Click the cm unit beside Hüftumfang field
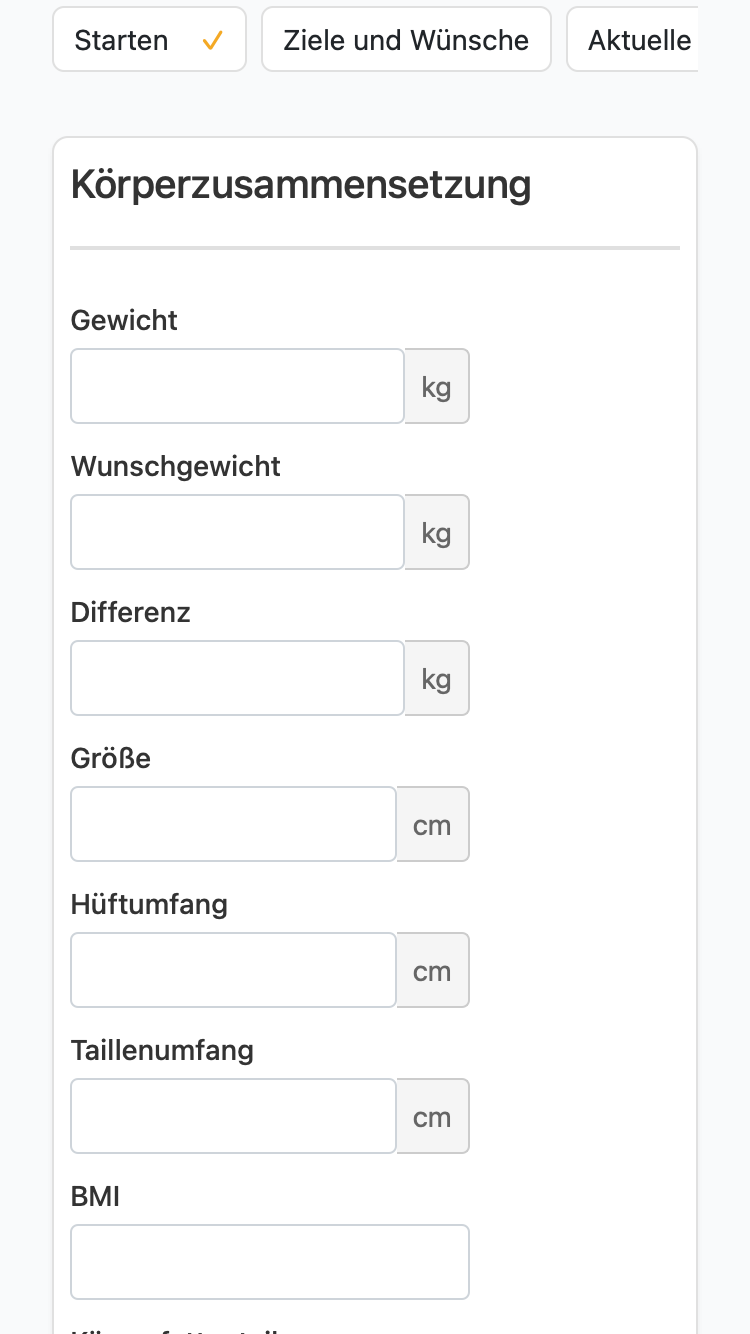The image size is (750, 1334). (x=433, y=970)
